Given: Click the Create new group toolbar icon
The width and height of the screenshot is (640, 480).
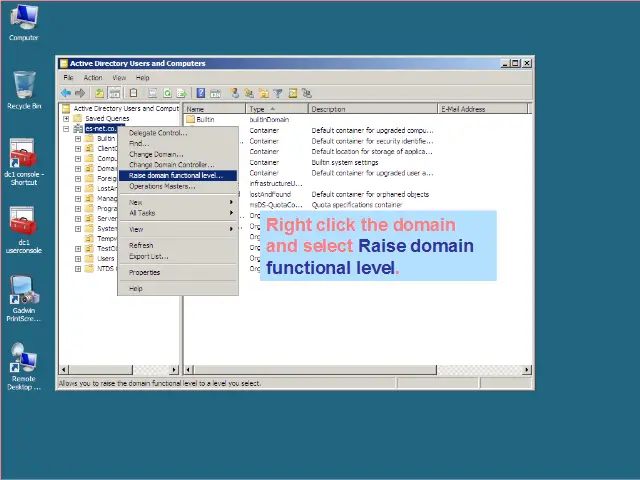Looking at the screenshot, I should pos(249,93).
